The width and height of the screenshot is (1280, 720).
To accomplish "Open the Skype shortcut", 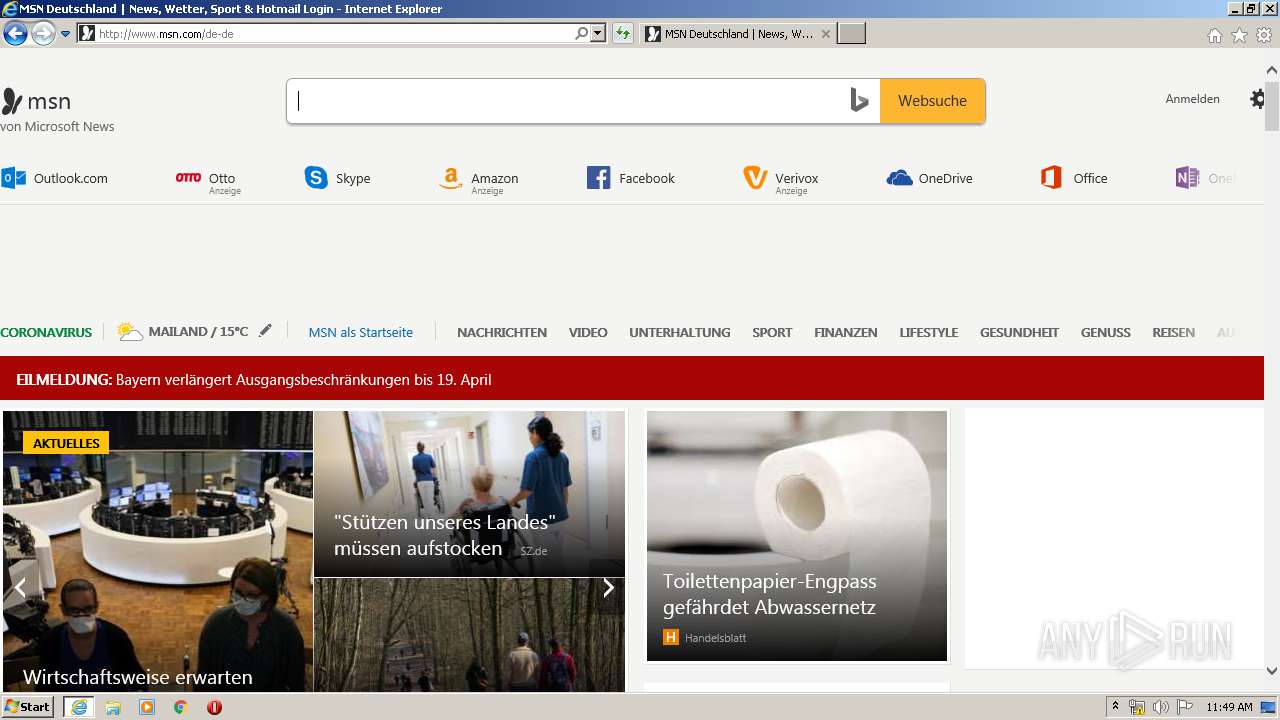I will coord(338,178).
